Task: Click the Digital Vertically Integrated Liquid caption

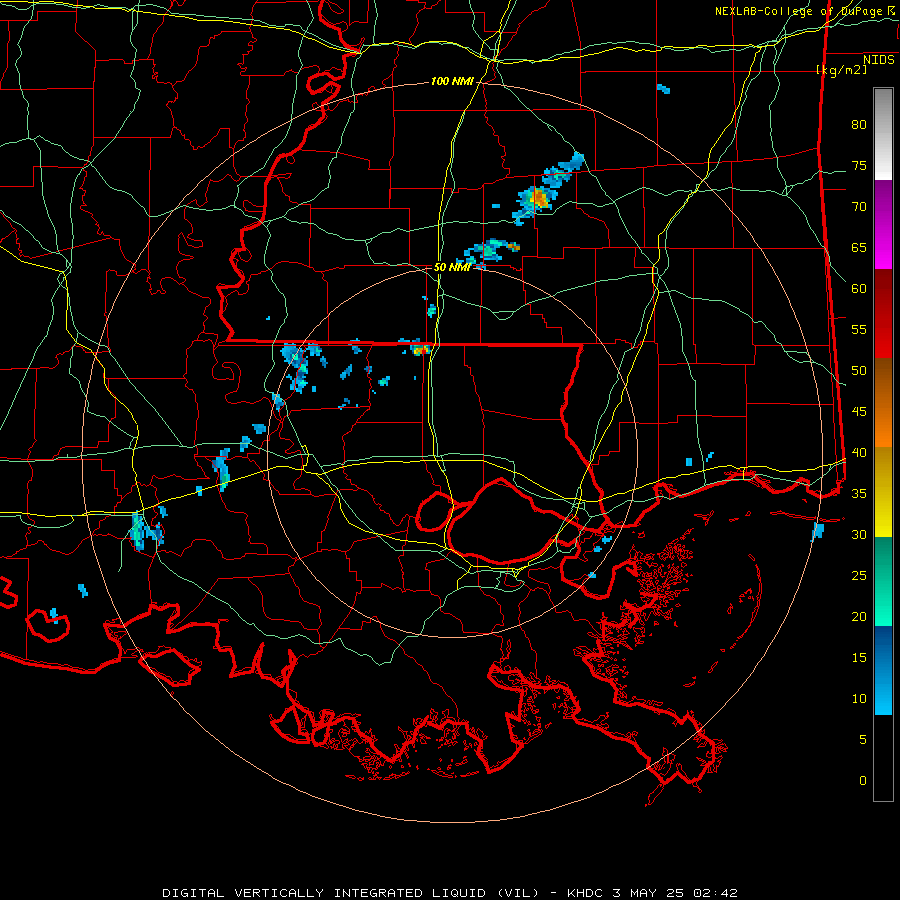Action: tap(449, 893)
